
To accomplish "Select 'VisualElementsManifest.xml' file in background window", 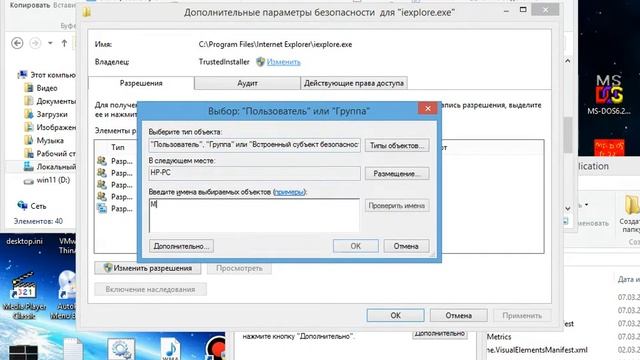I will coord(537,350).
